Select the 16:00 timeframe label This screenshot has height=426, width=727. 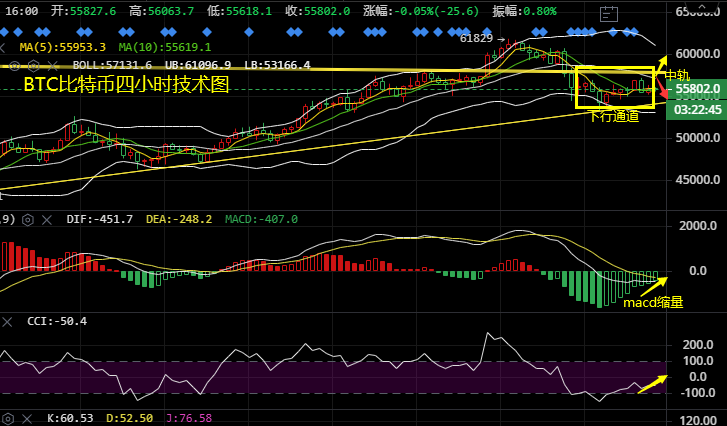21,11
